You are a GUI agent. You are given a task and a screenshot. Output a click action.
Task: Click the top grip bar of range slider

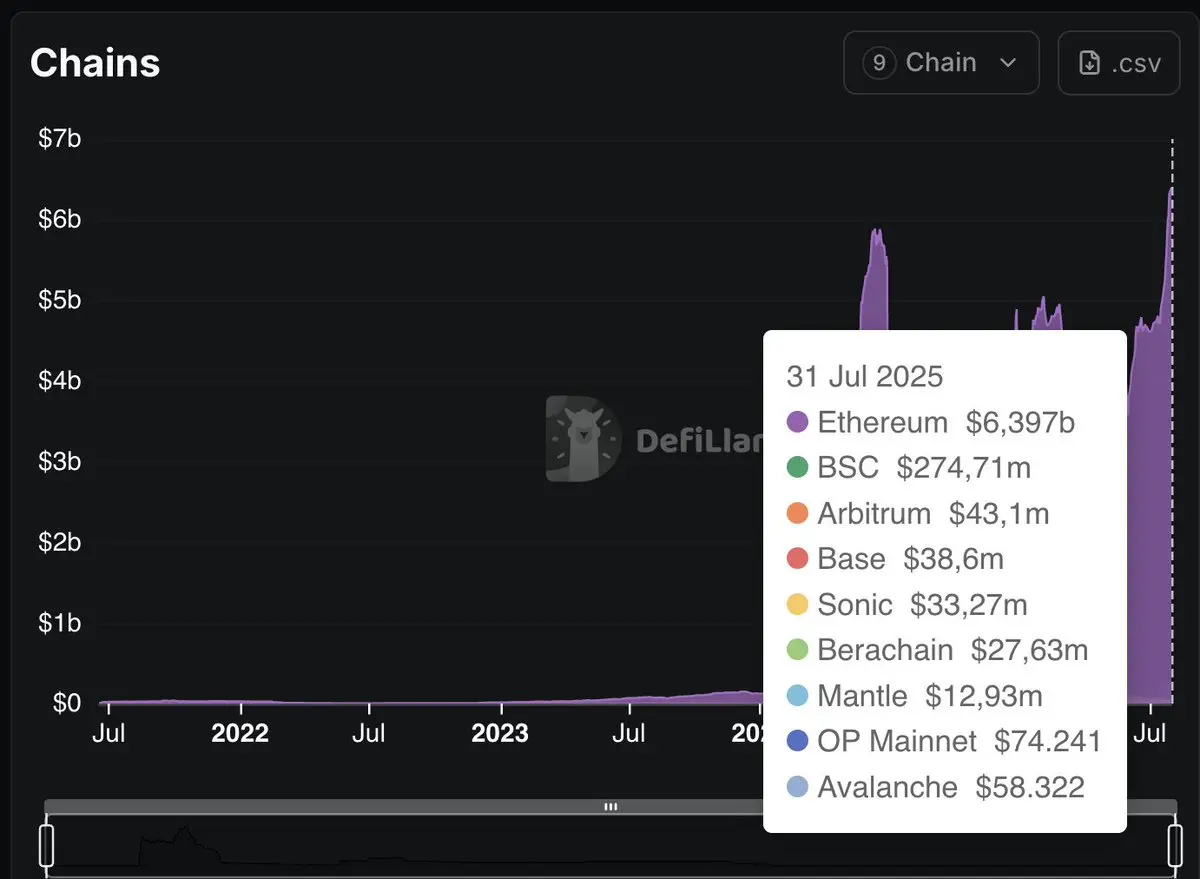610,806
